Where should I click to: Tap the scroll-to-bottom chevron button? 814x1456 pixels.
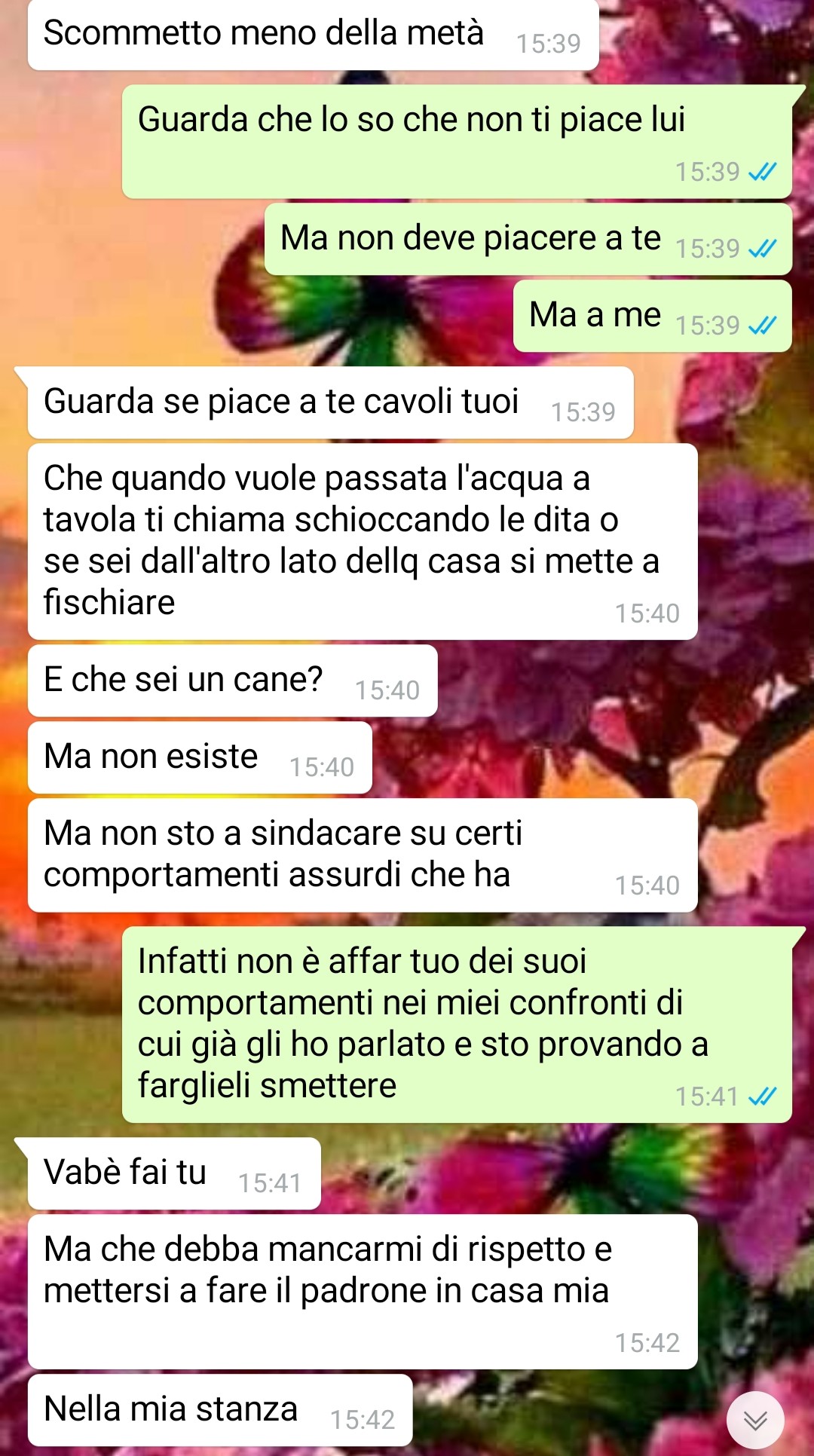(x=755, y=1420)
